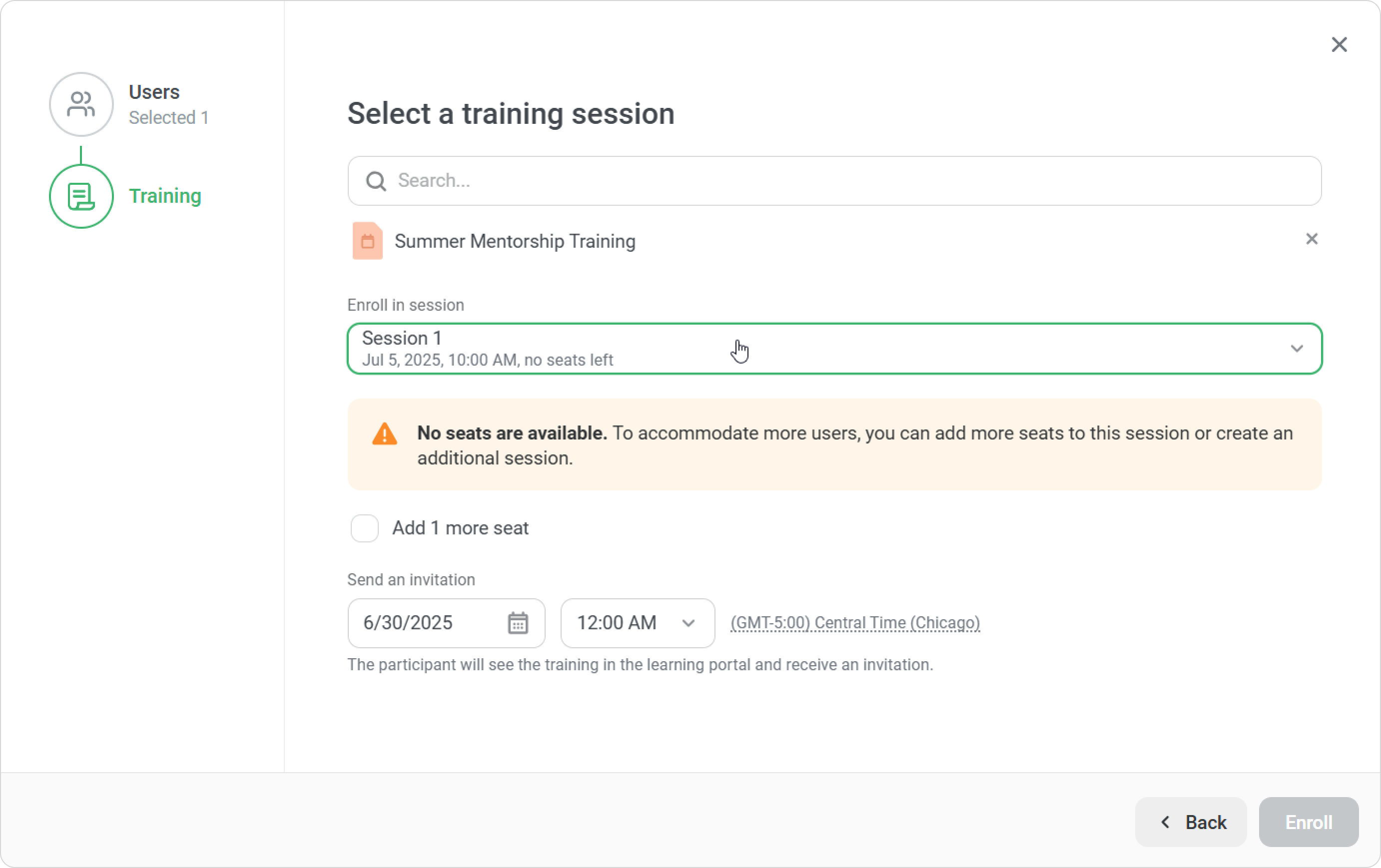Image resolution: width=1381 pixels, height=868 pixels.
Task: Open the Central Time Chicago timezone link
Action: pos(855,623)
